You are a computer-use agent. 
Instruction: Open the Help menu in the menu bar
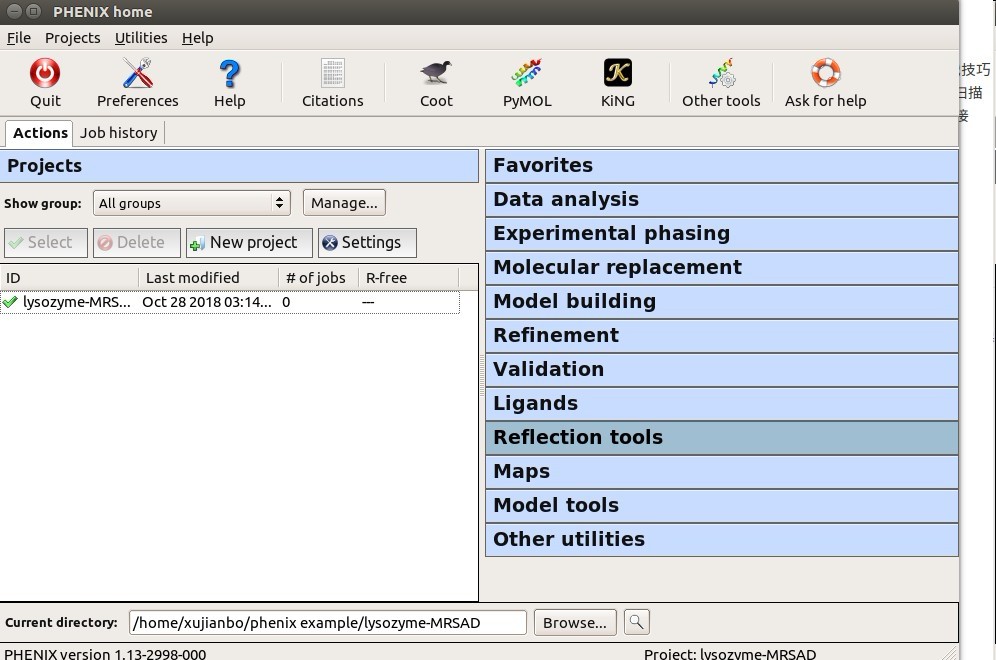198,38
